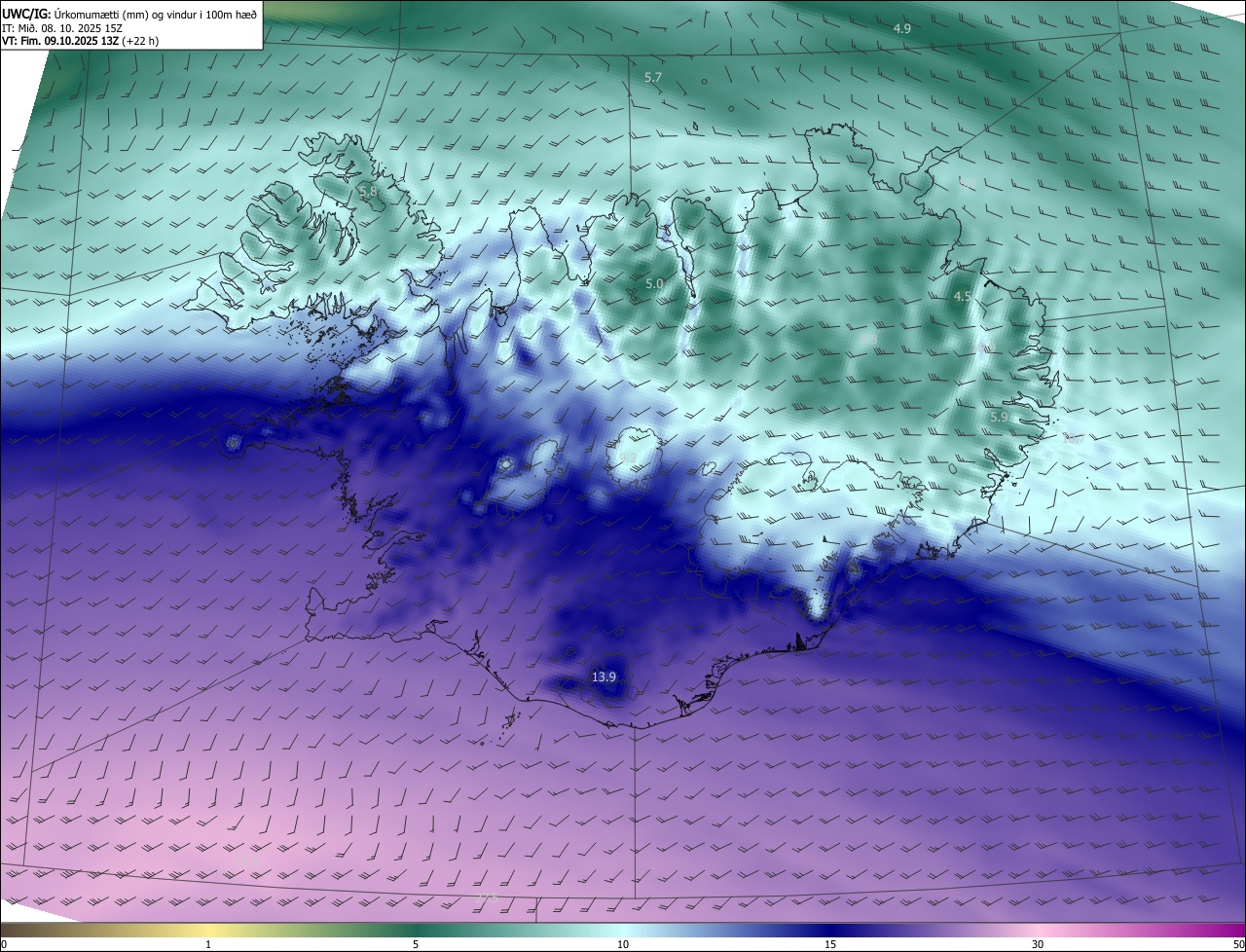The image size is (1246, 952).
Task: Click the 5.8 value label in the Westfjords
Action: 368,192
